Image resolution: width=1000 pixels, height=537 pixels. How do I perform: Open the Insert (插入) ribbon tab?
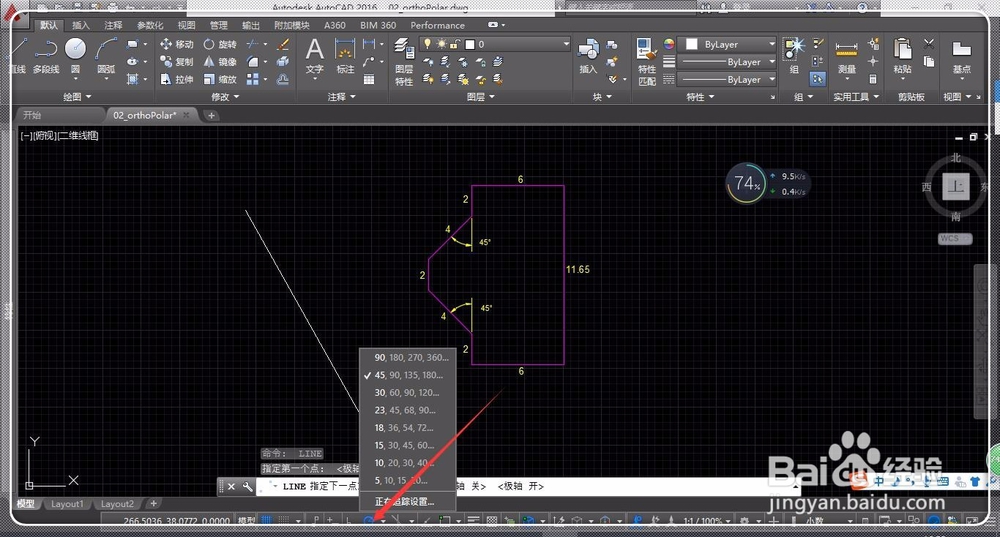click(x=81, y=26)
